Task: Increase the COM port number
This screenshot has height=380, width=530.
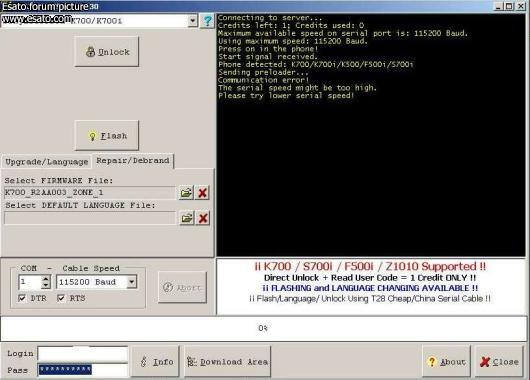Action: click(x=46, y=279)
